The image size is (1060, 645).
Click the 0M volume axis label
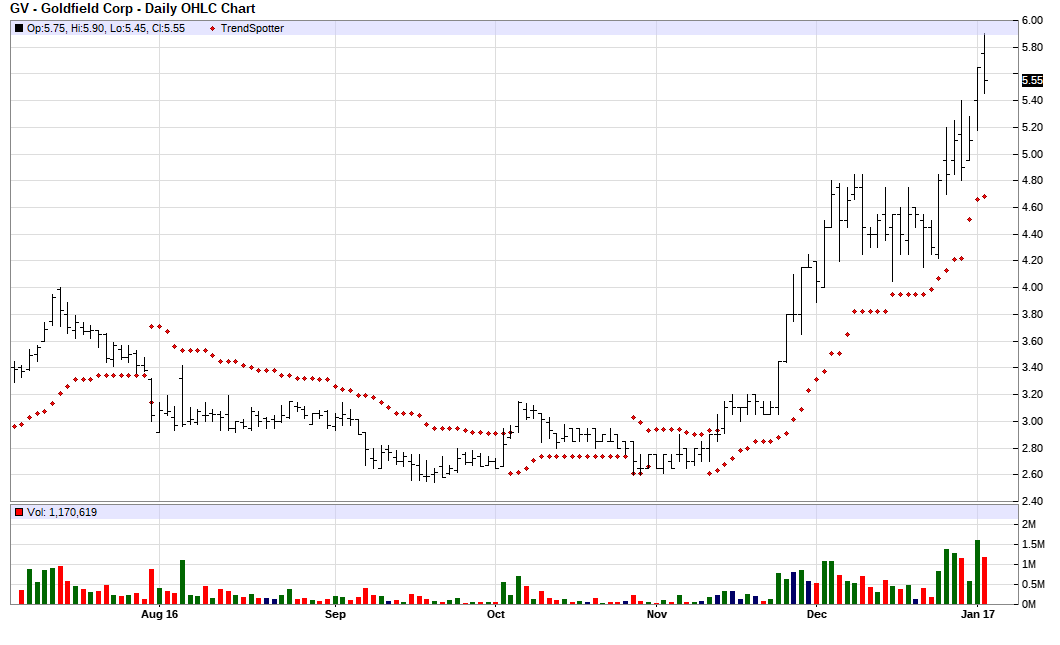tap(1028, 604)
